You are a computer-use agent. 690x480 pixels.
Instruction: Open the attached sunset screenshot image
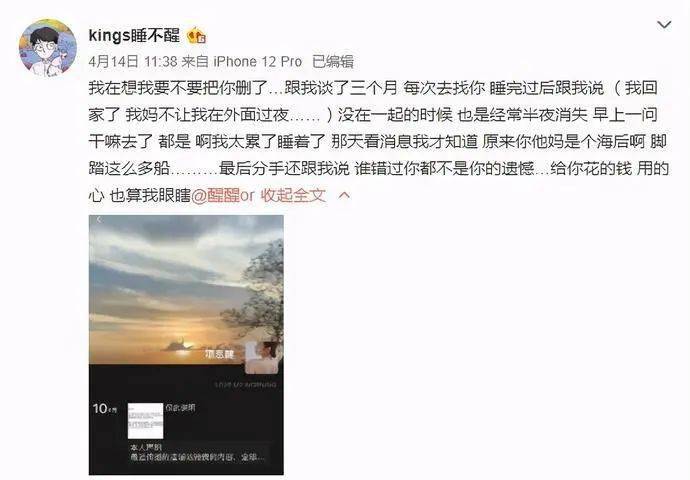coord(186,345)
